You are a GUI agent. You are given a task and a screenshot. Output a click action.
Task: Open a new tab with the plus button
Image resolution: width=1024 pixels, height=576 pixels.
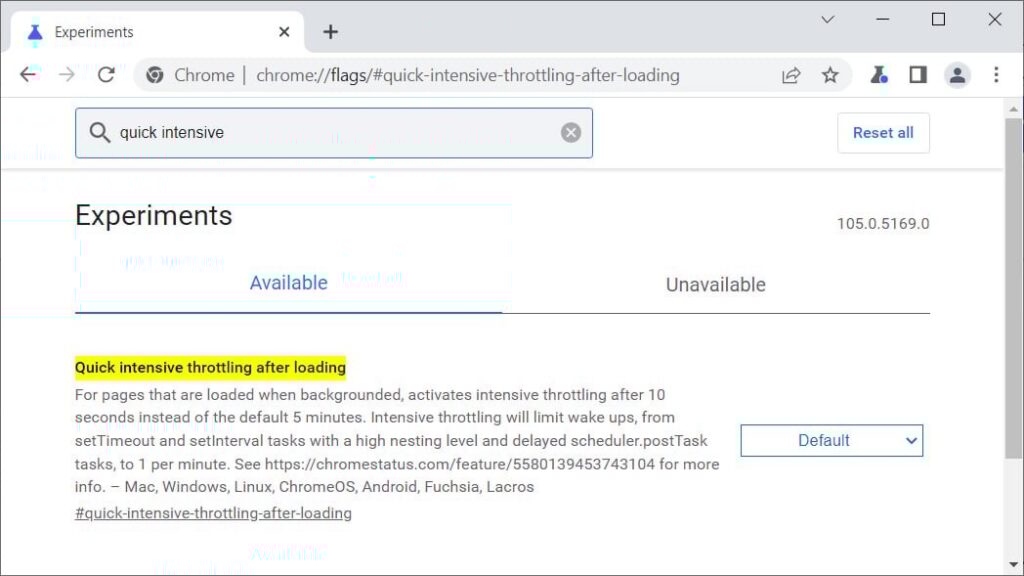(330, 31)
